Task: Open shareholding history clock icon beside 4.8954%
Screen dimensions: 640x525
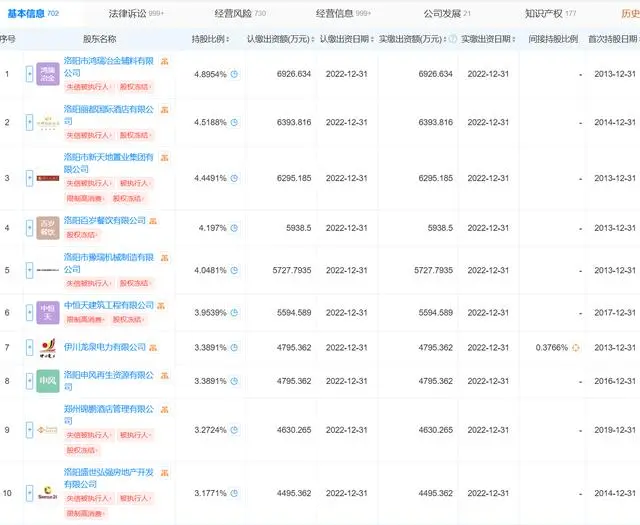Action: (x=234, y=74)
